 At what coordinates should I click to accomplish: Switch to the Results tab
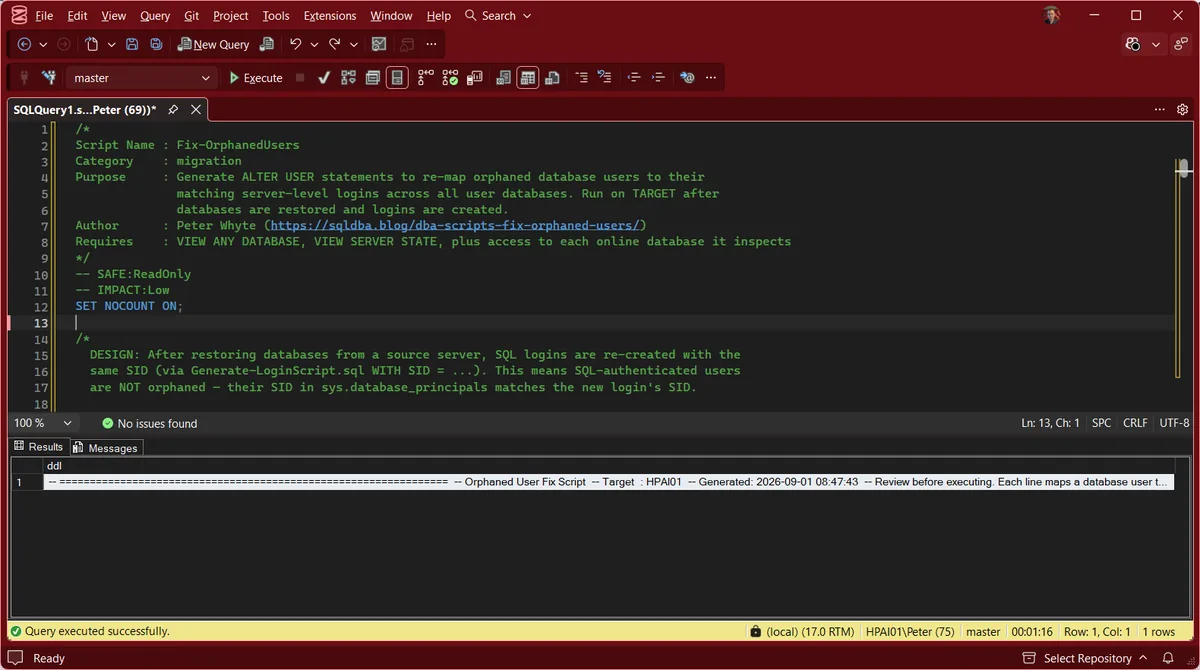[x=39, y=447]
